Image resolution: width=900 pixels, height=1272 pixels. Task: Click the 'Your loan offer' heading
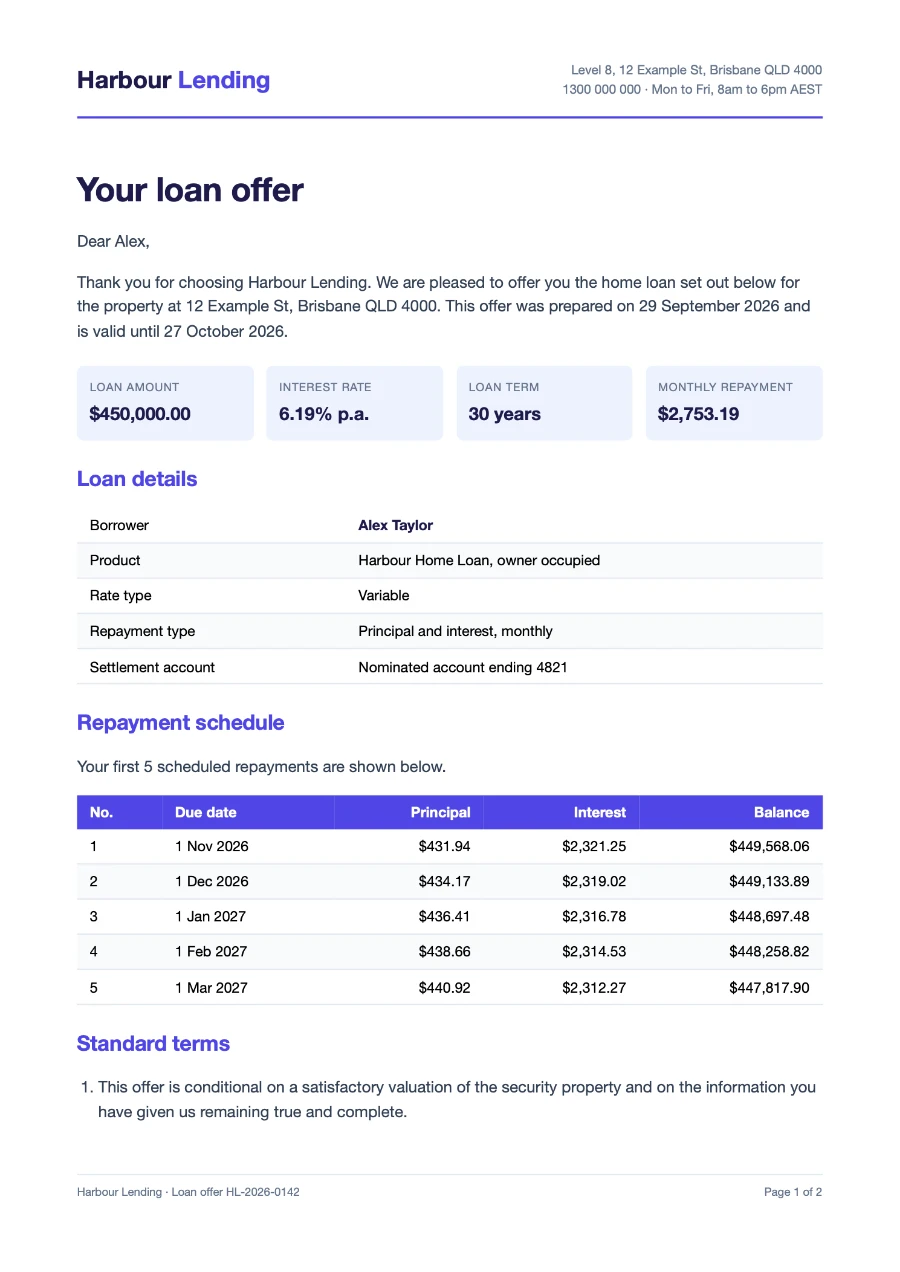click(x=190, y=189)
